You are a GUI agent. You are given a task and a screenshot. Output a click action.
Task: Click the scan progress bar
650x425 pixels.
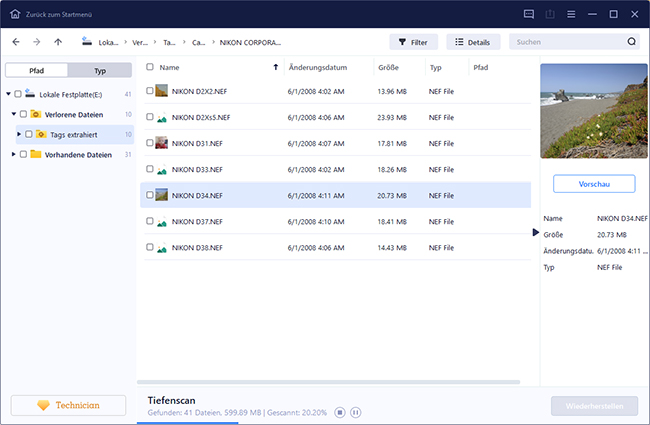click(187, 423)
